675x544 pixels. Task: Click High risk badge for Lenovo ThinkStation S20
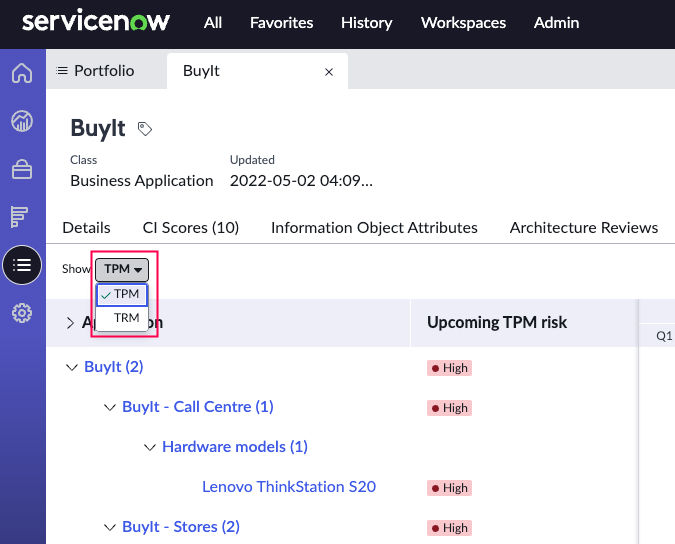coord(449,488)
